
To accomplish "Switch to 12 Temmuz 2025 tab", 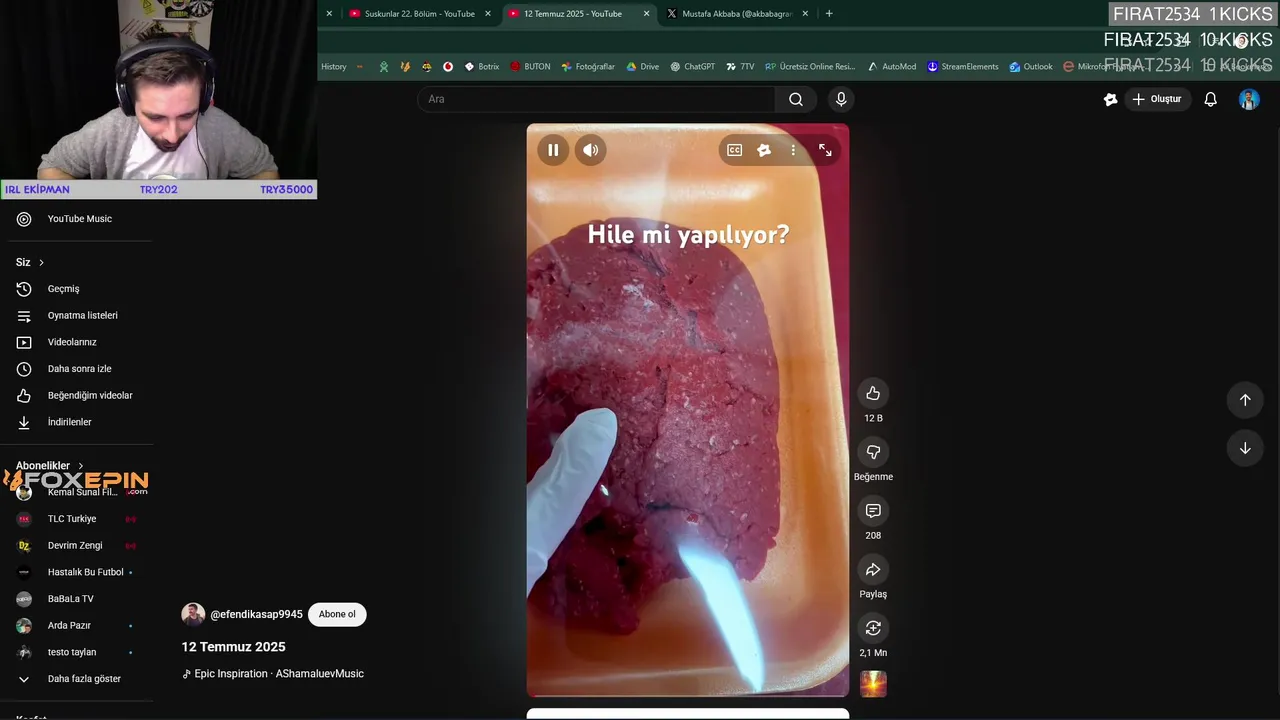I will 572,14.
